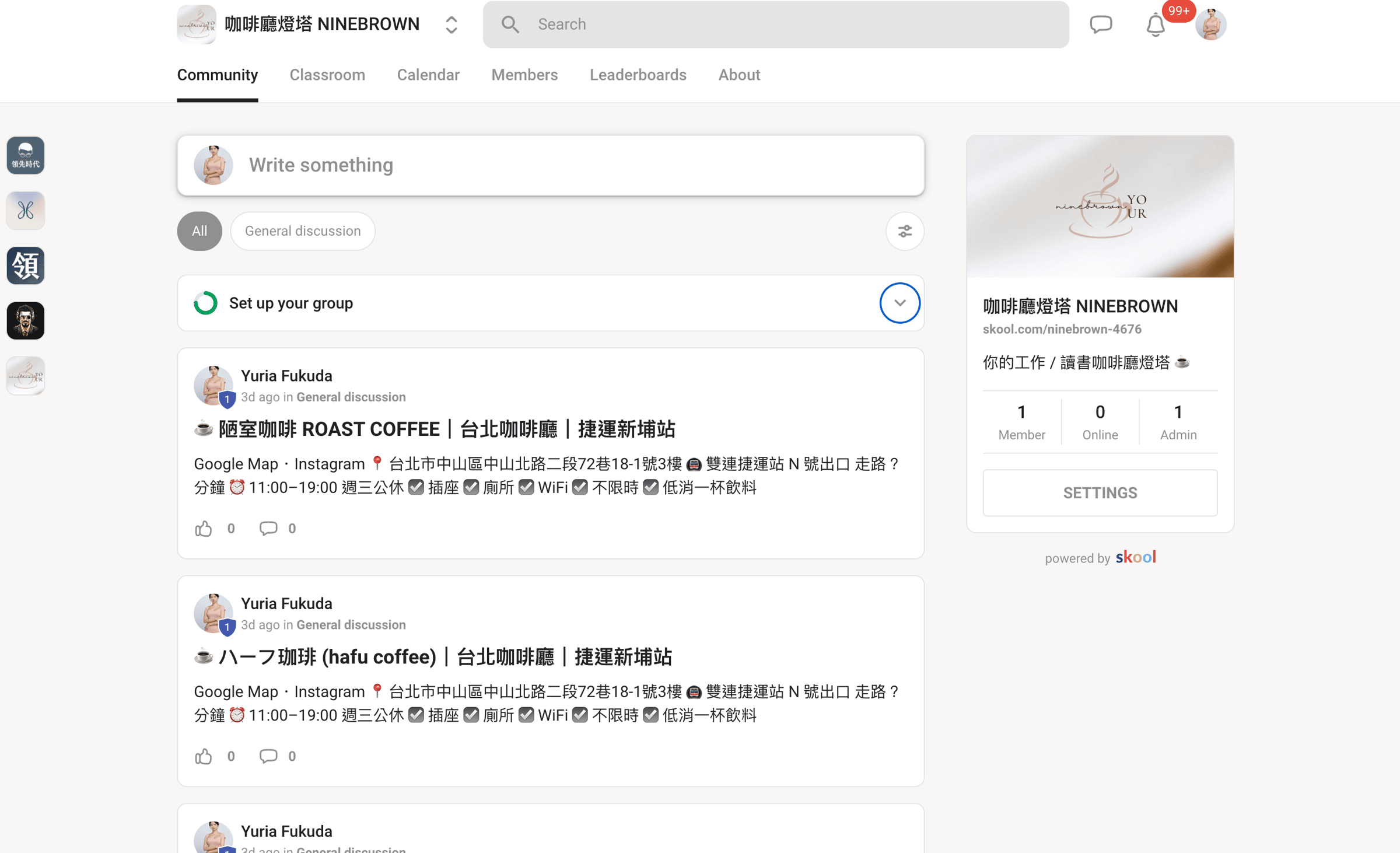1400x853 pixels.
Task: Open the group SETTINGS button
Action: (x=1100, y=493)
